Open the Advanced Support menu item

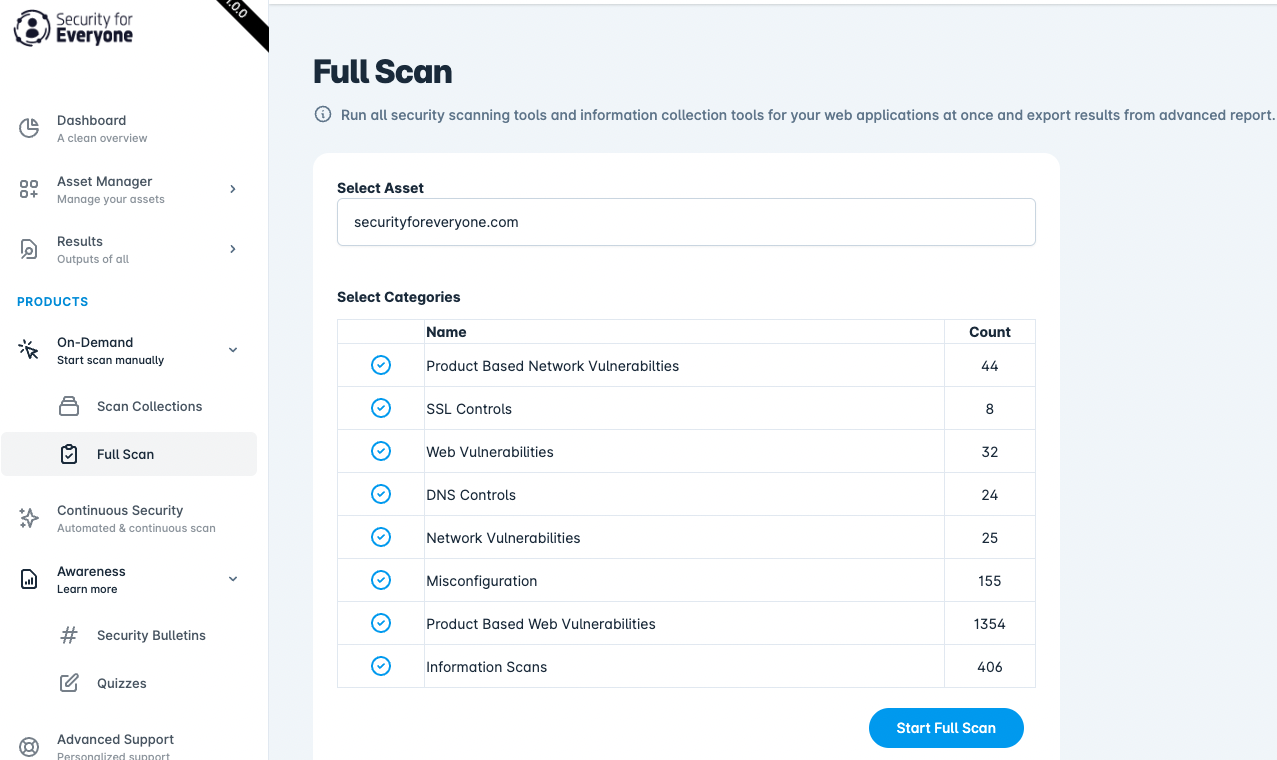(129, 747)
